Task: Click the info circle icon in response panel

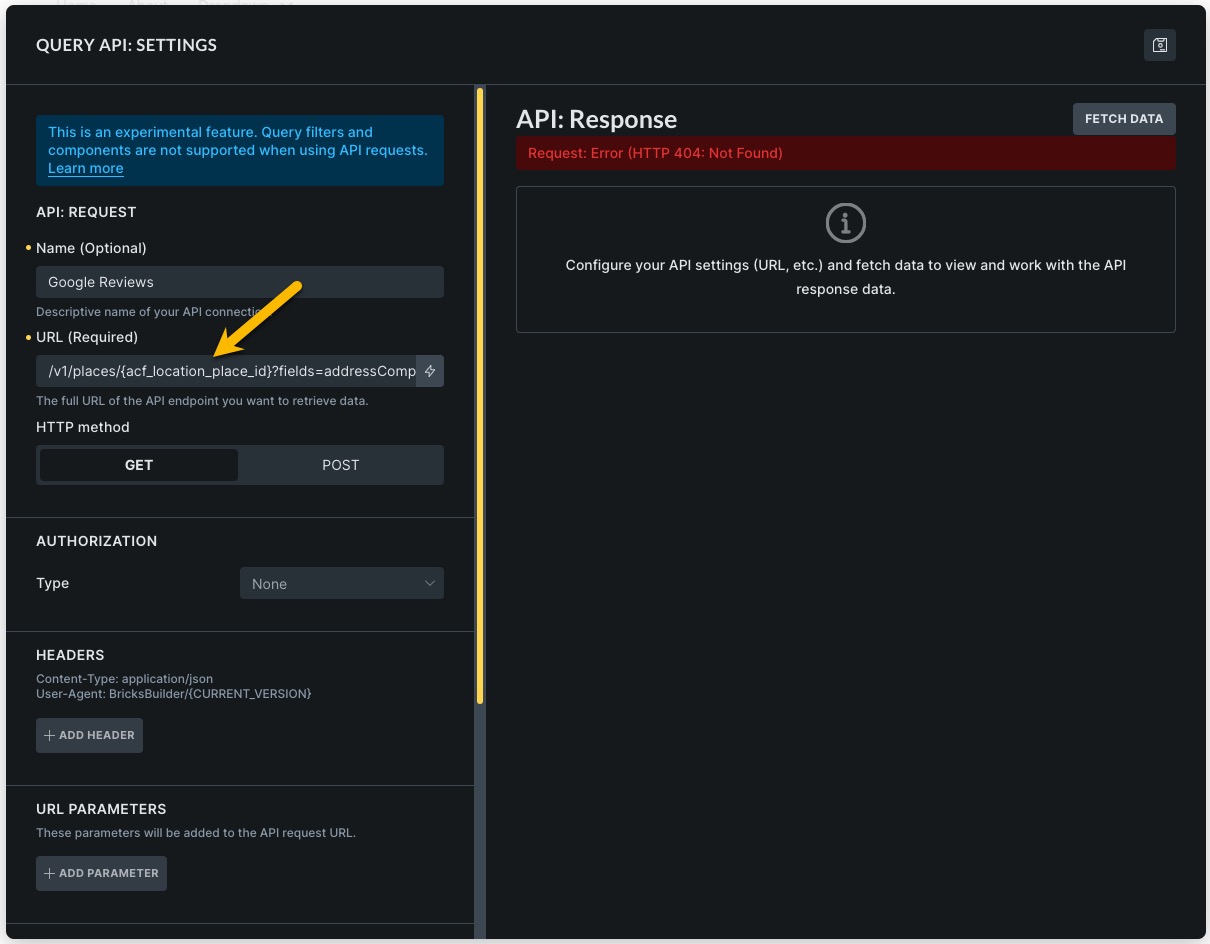Action: point(845,223)
